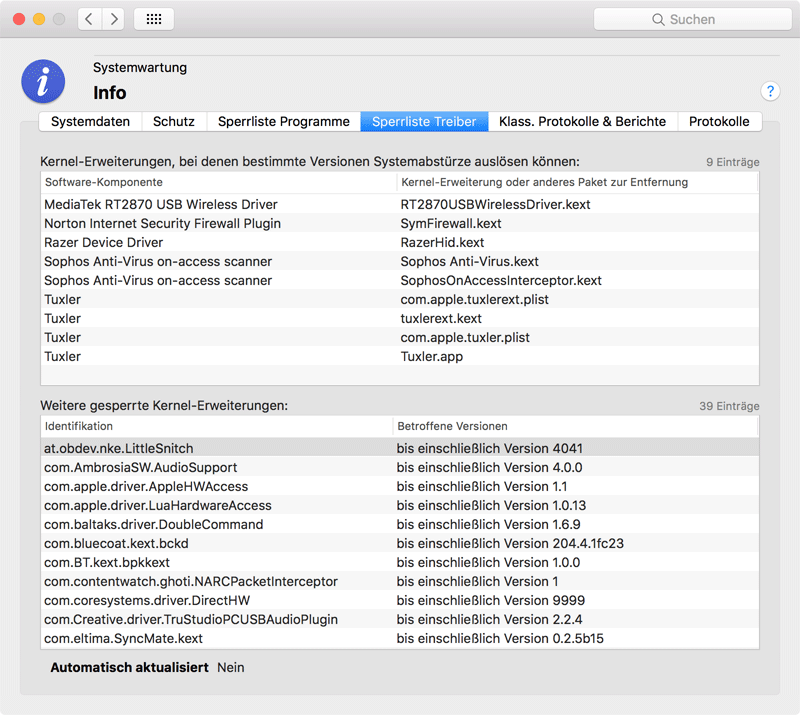
Task: Close the window with the red button
Action: (x=19, y=19)
